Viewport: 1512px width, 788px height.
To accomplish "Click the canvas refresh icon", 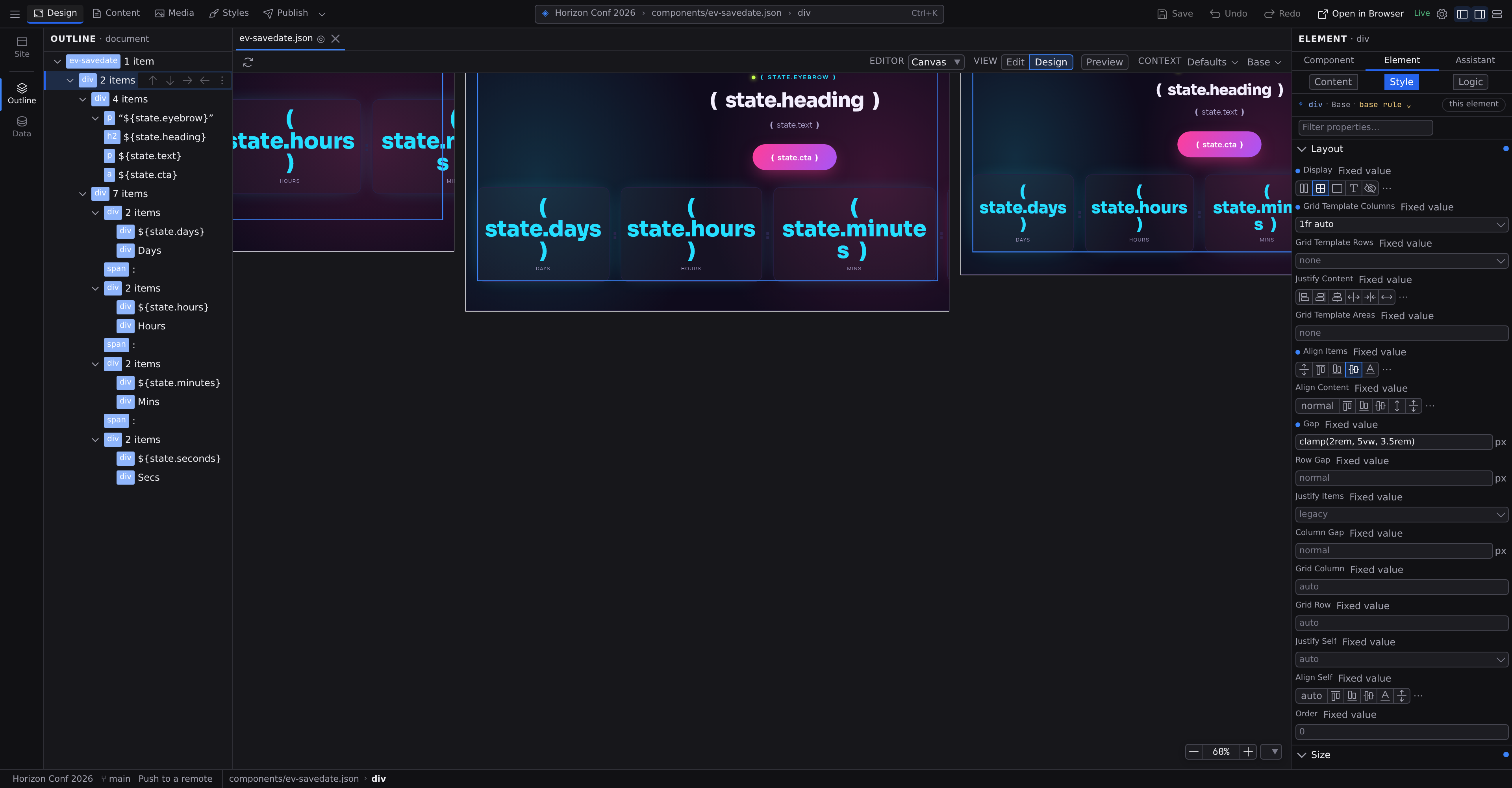I will [x=248, y=62].
